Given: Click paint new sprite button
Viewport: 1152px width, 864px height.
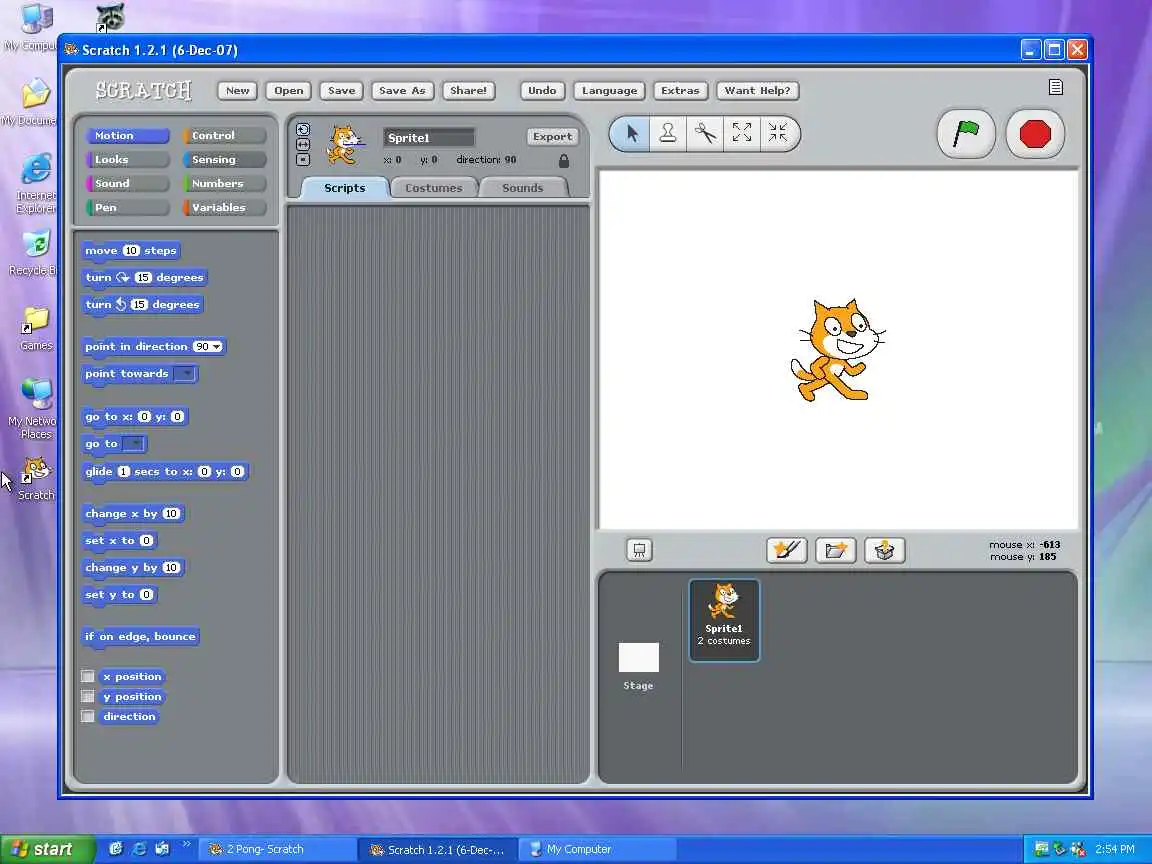Looking at the screenshot, I should click(786, 550).
